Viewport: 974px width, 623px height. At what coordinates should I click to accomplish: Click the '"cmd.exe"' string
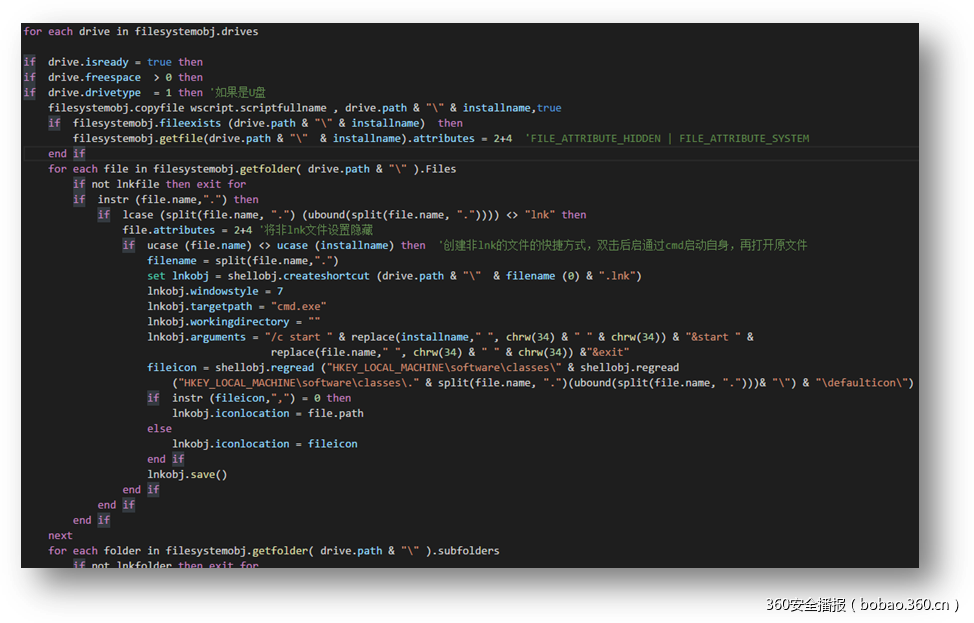tap(299, 307)
